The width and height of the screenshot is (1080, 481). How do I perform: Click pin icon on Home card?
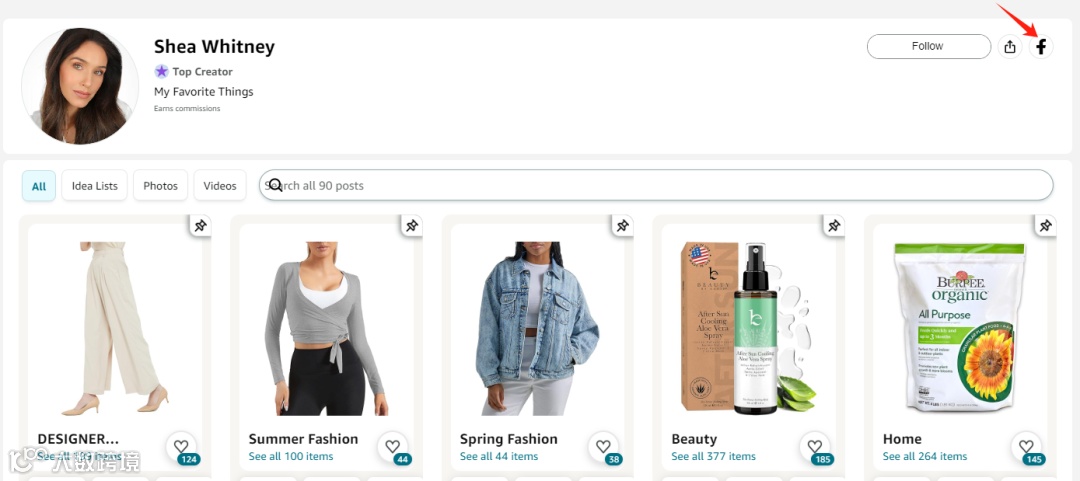tap(1045, 226)
